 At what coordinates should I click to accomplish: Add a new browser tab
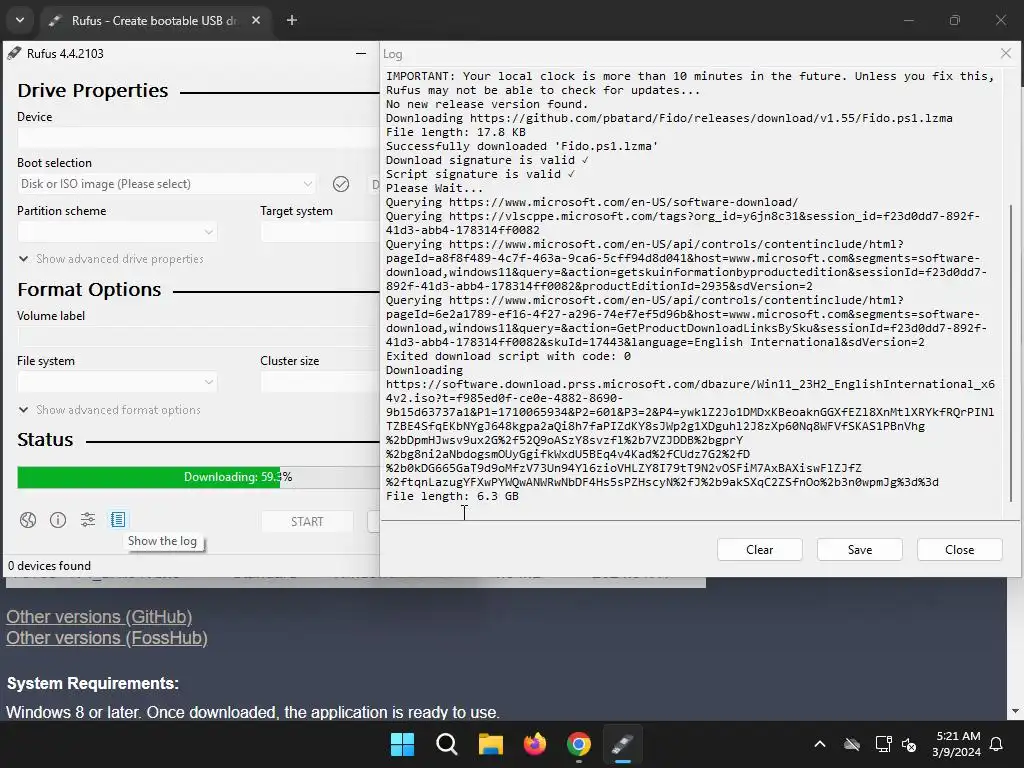click(292, 20)
